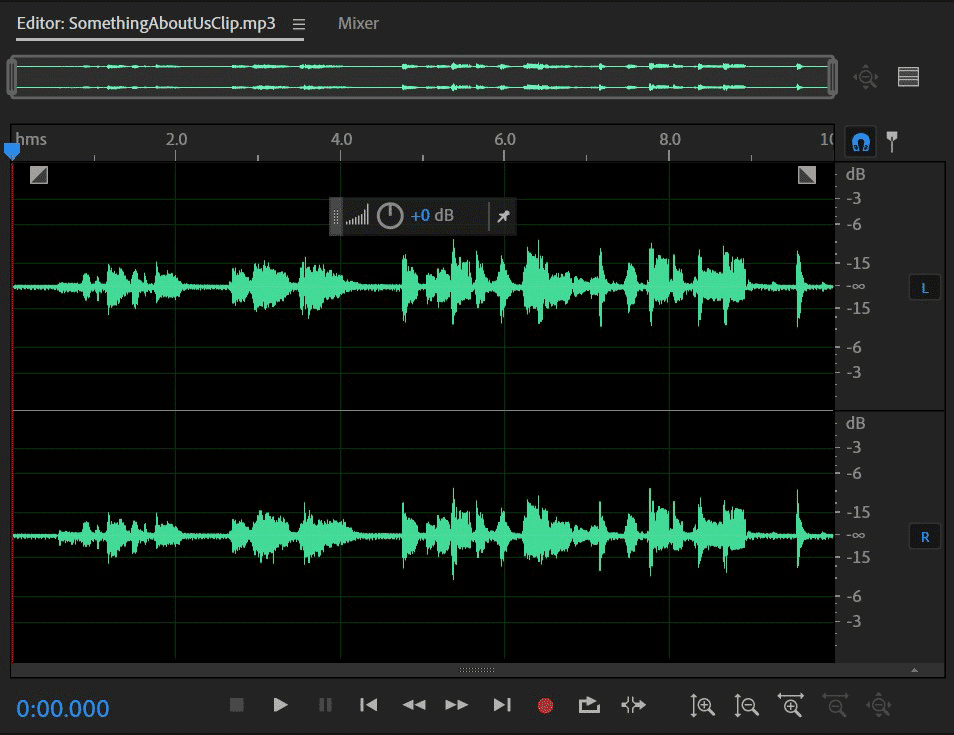Switch to the Mixer tab
Screen dimensions: 954x735
tap(358, 24)
